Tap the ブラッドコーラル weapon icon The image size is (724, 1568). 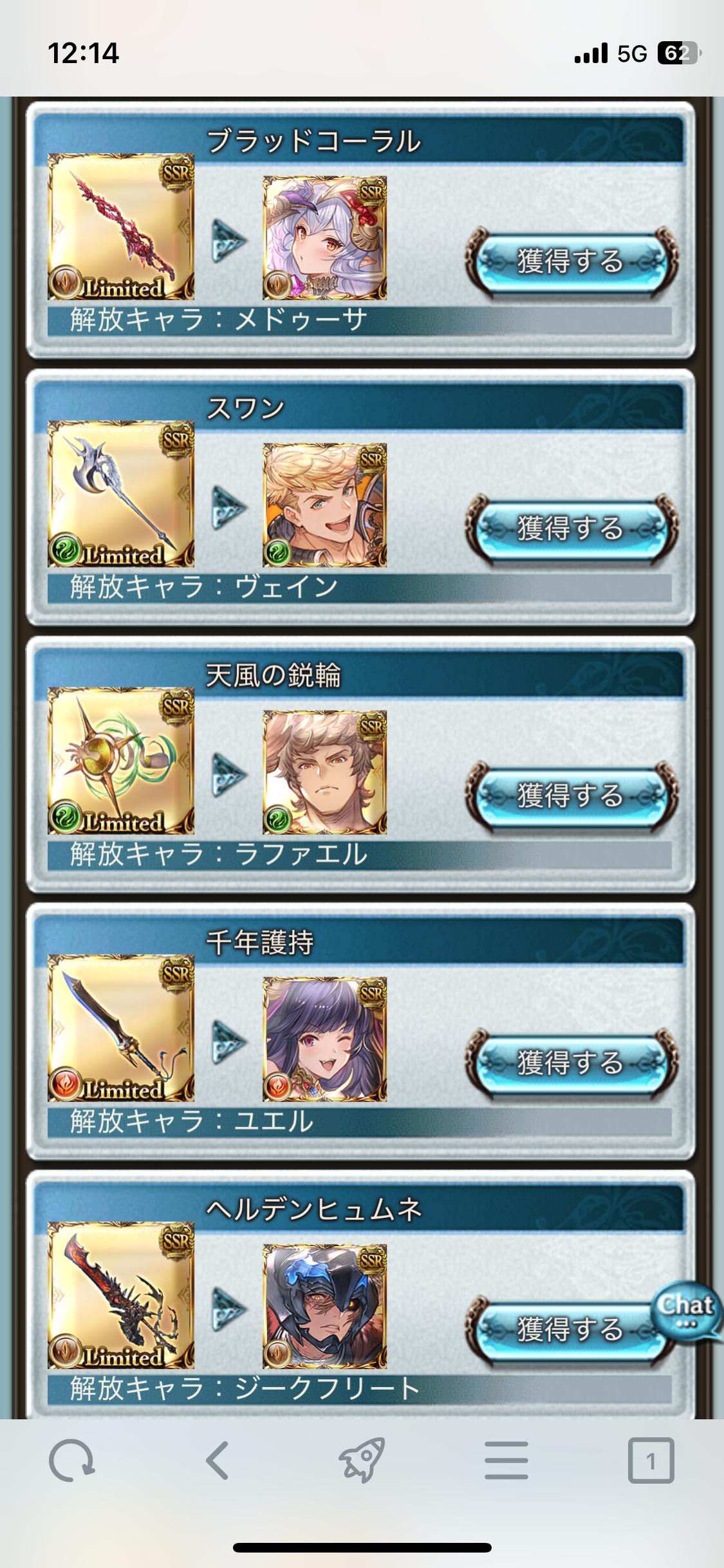(x=121, y=227)
